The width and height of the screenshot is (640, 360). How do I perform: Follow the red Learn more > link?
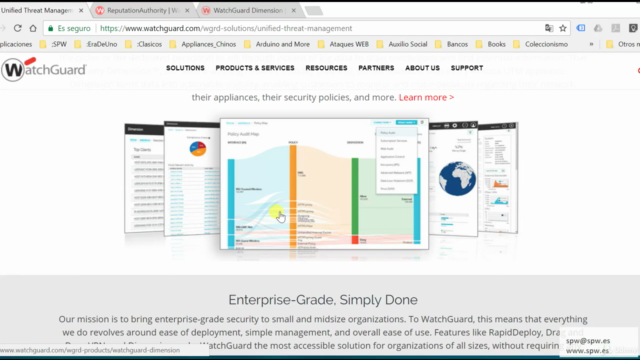[x=426, y=97]
